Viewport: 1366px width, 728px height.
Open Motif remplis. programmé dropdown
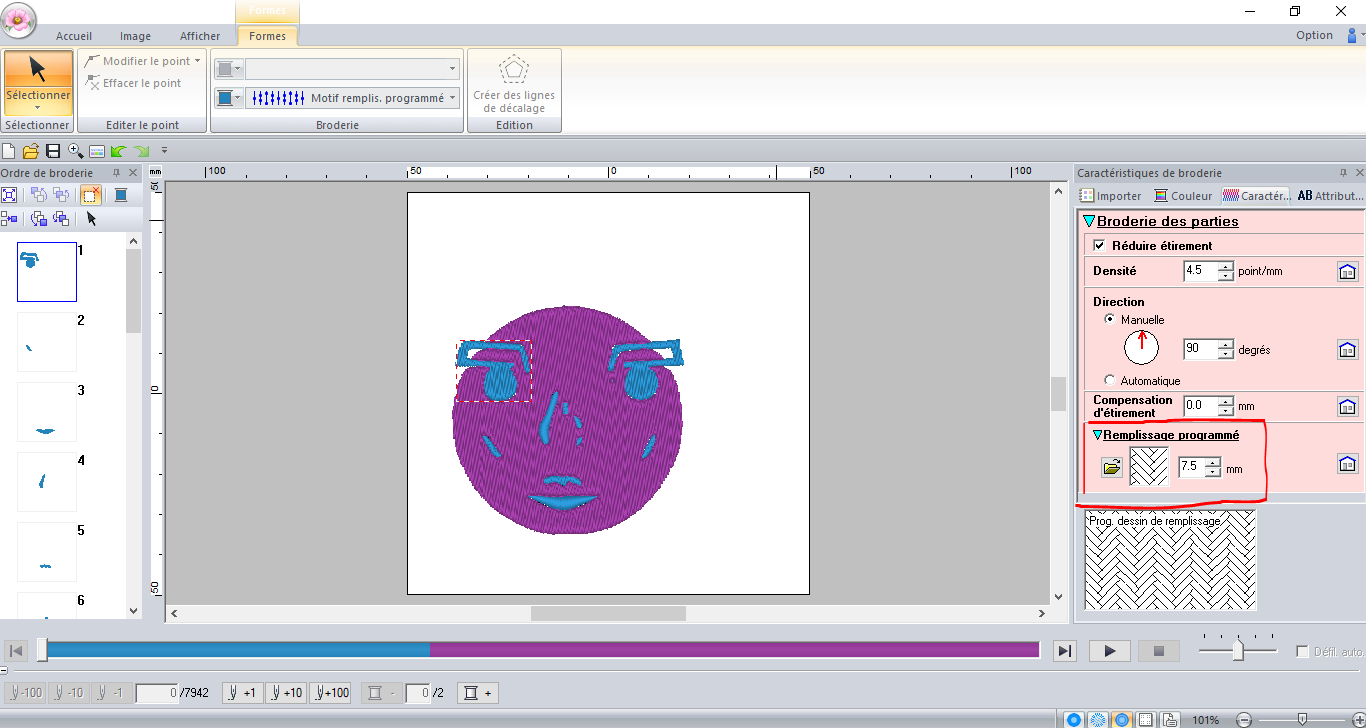[x=452, y=98]
